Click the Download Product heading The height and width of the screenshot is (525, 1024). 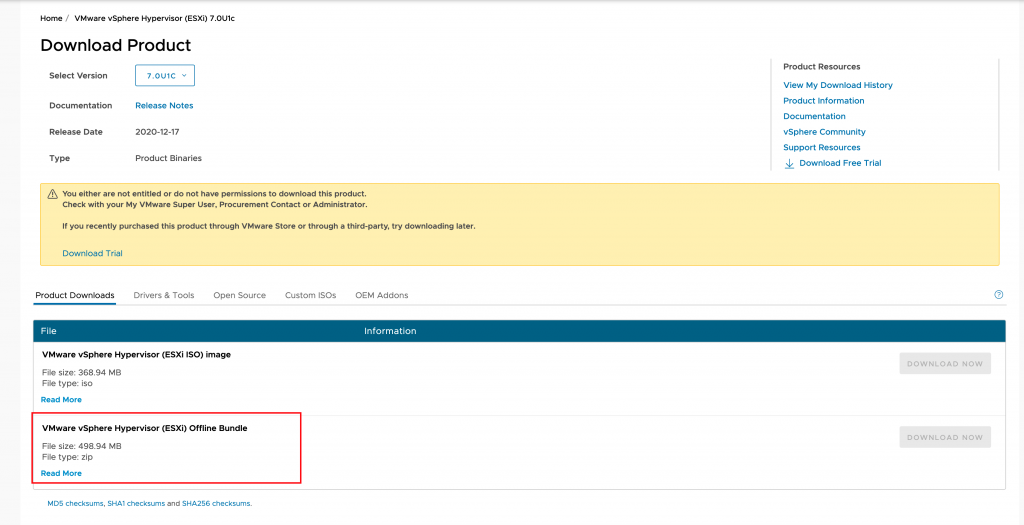click(x=116, y=45)
